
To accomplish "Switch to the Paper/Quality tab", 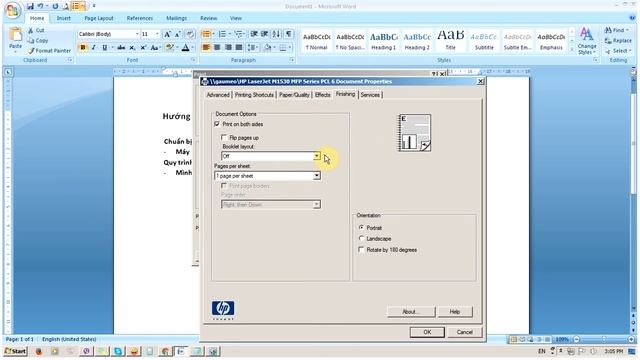I will tap(294, 95).
